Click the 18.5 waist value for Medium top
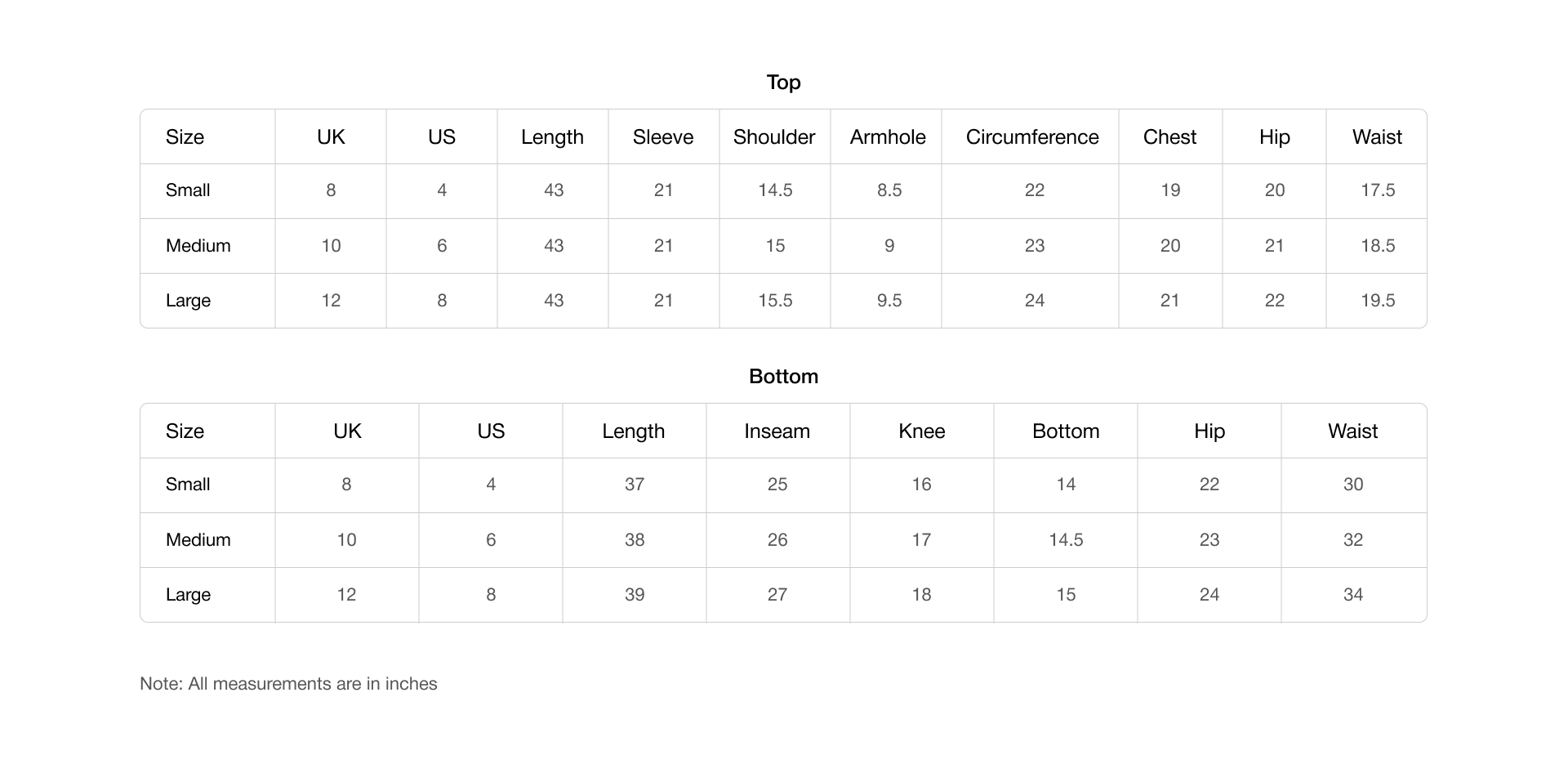The height and width of the screenshot is (764, 1568). [x=1378, y=246]
